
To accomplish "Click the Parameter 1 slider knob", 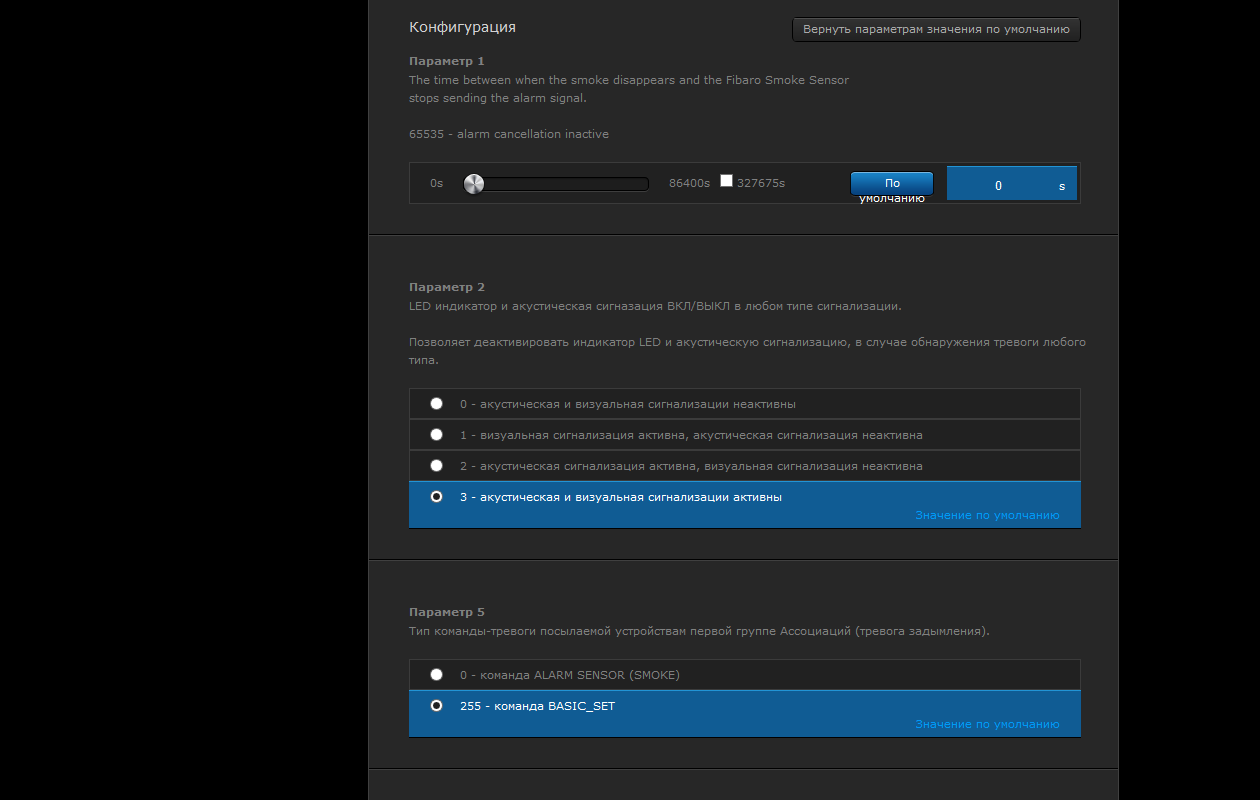I will [474, 183].
